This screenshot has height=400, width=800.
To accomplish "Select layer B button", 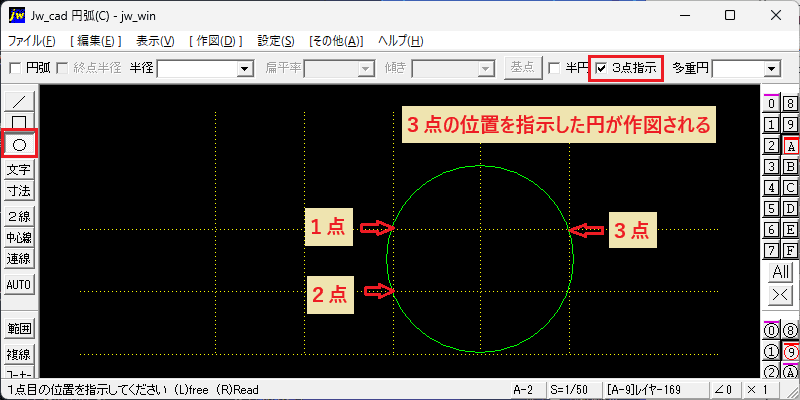I will [790, 166].
